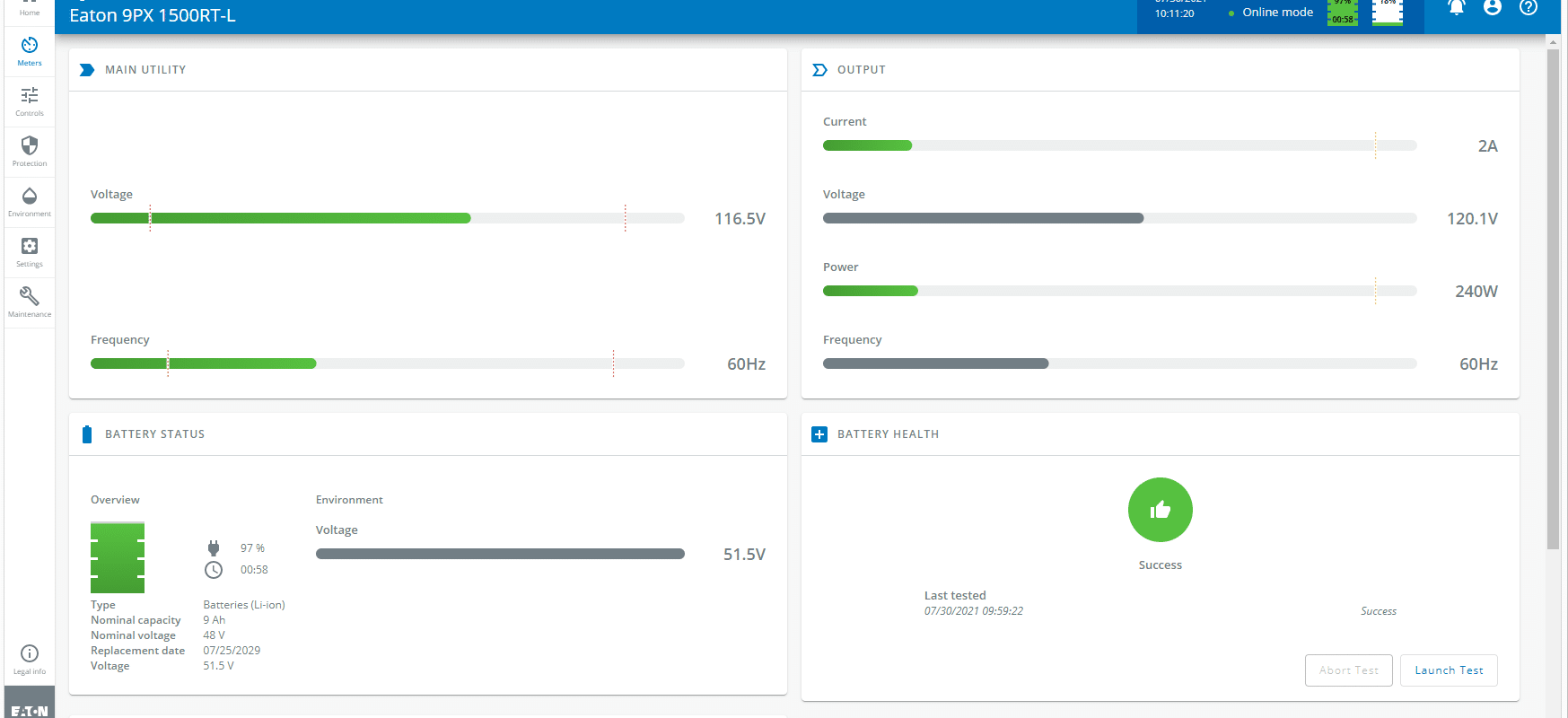Click the 97 % battery charge value
This screenshot has width=1568, height=718.
point(252,548)
